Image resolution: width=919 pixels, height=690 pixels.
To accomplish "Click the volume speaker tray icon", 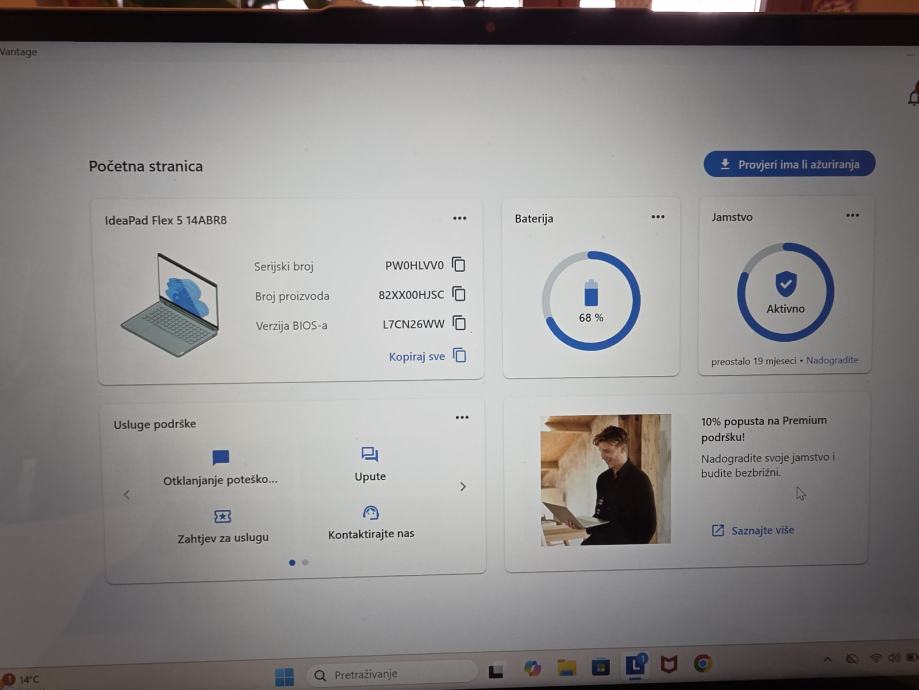I will click(894, 658).
